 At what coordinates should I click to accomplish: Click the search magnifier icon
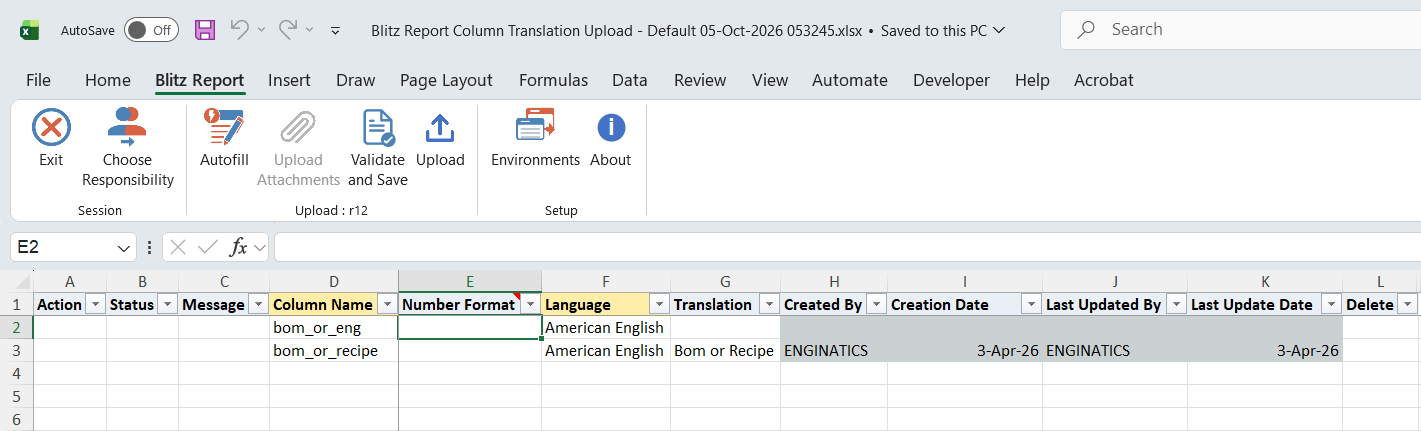coord(1086,30)
